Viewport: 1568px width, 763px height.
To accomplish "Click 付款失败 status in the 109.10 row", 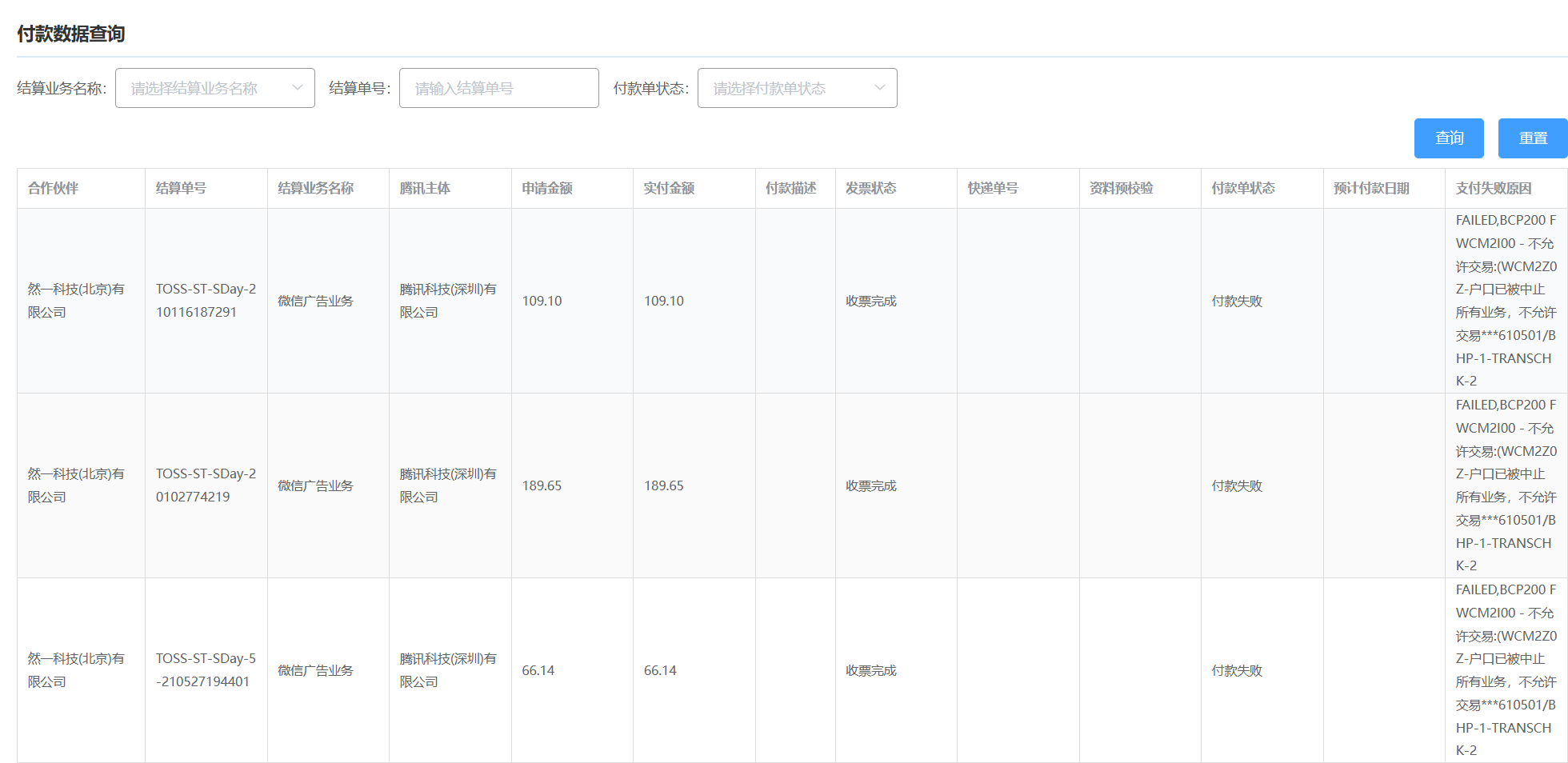I will [1237, 301].
